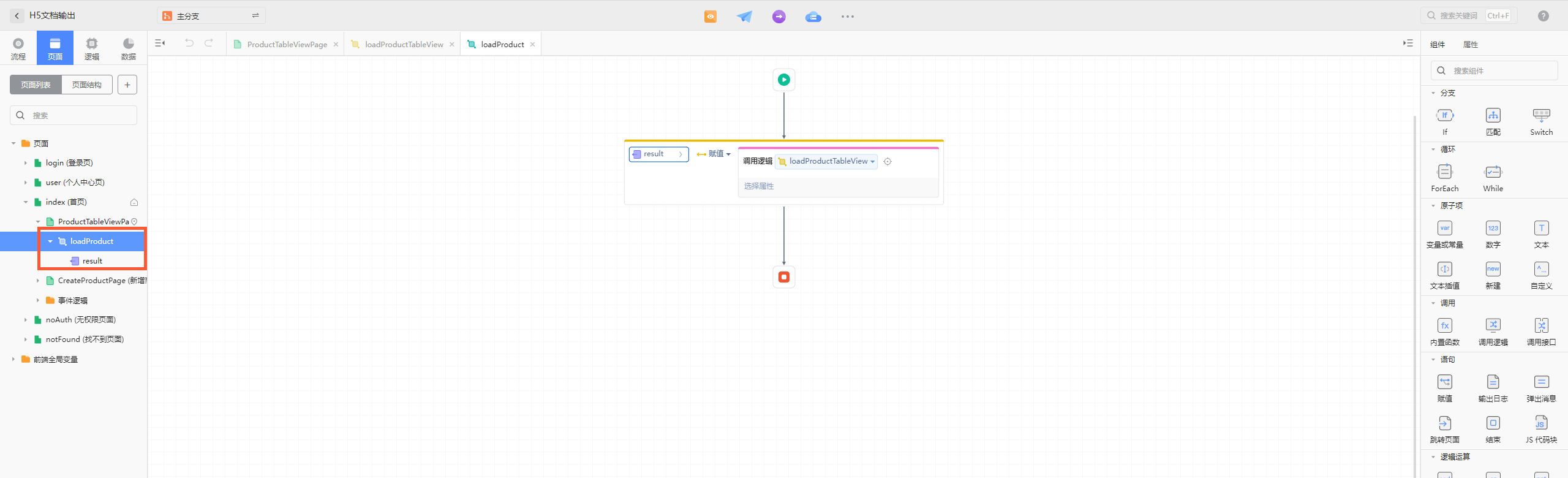This screenshot has height=478, width=1568.
Task: Select the 页面结构 view button
Action: (87, 85)
